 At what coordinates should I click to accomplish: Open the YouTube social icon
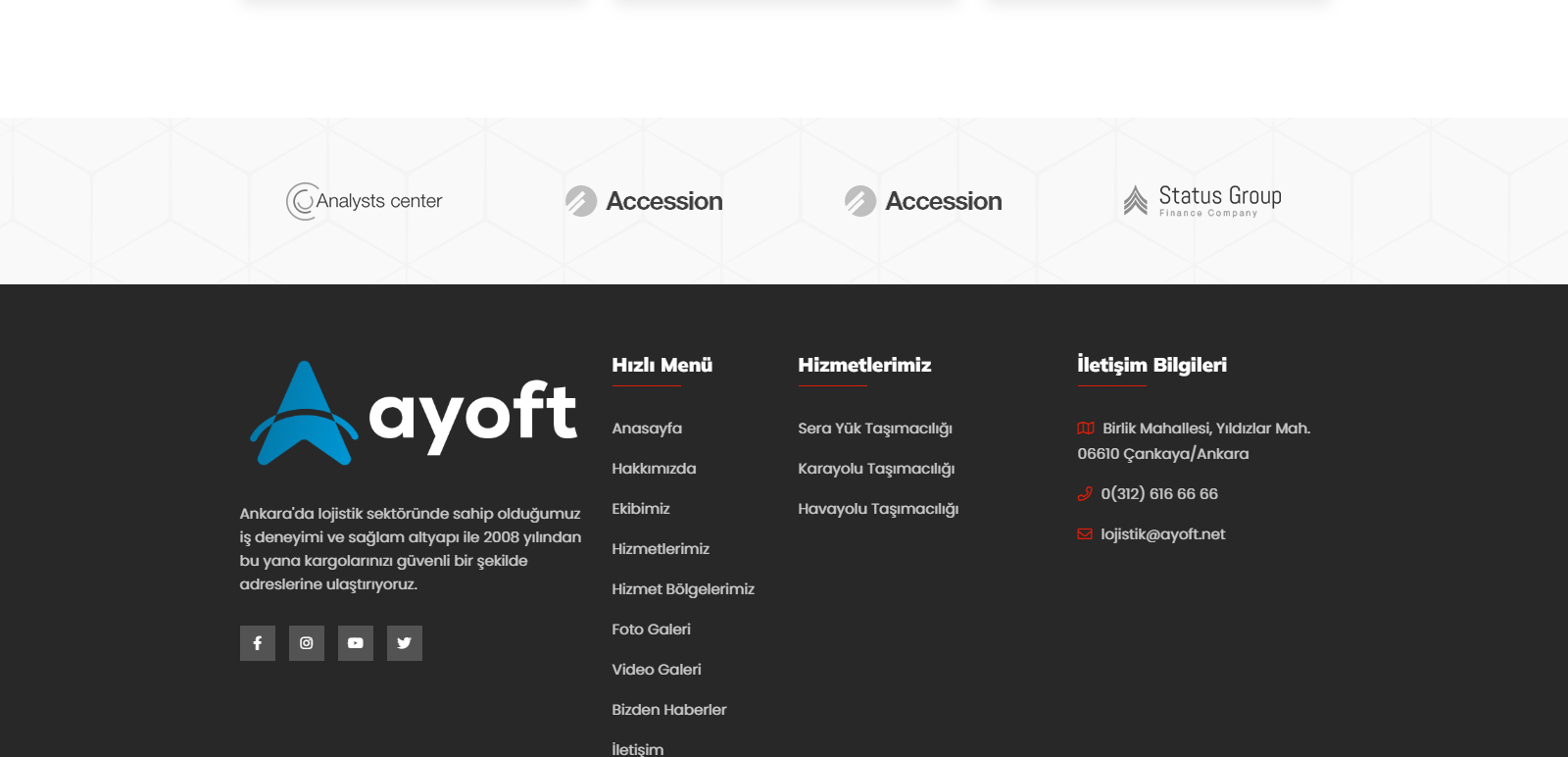click(x=355, y=643)
